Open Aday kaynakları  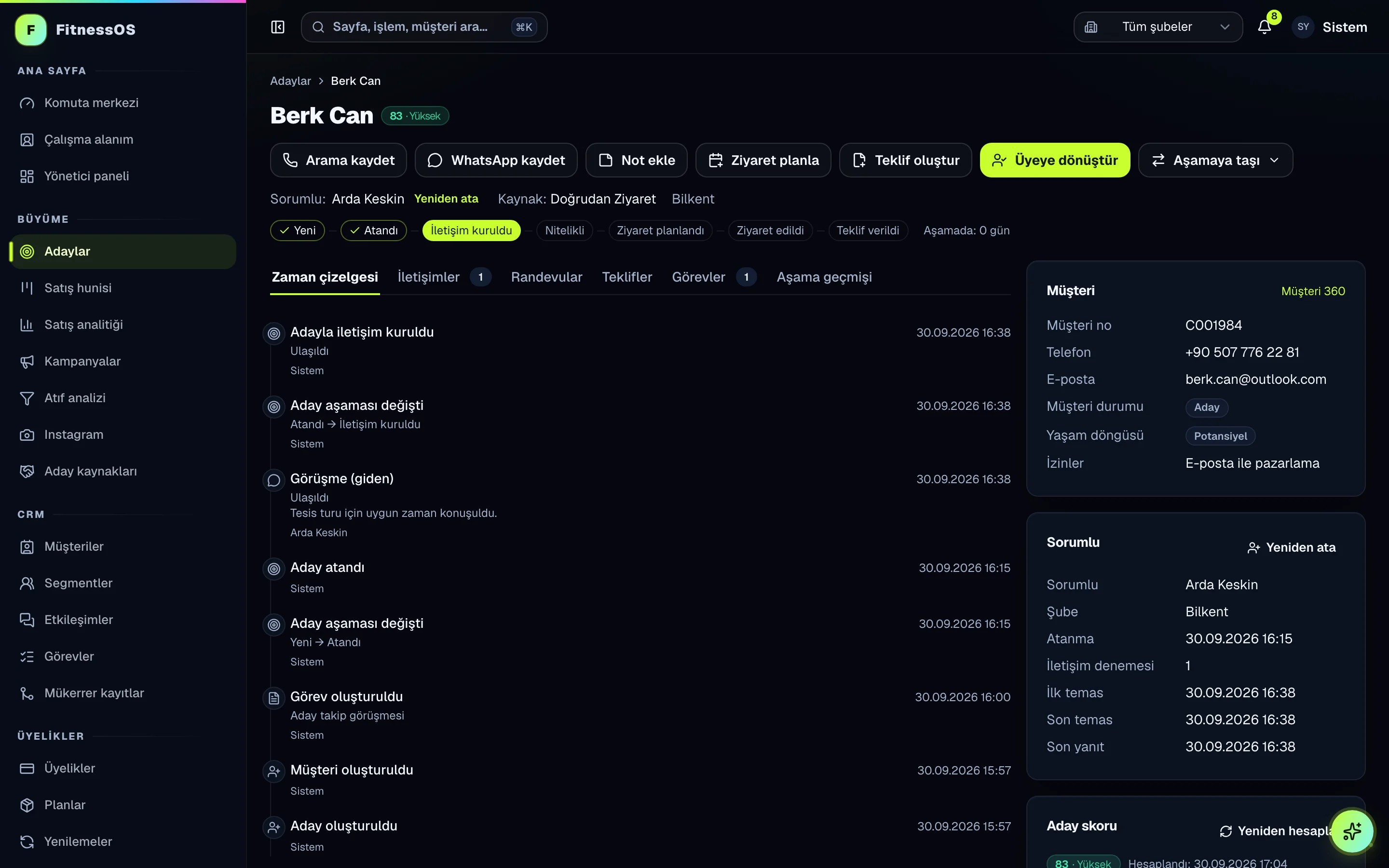123,471
